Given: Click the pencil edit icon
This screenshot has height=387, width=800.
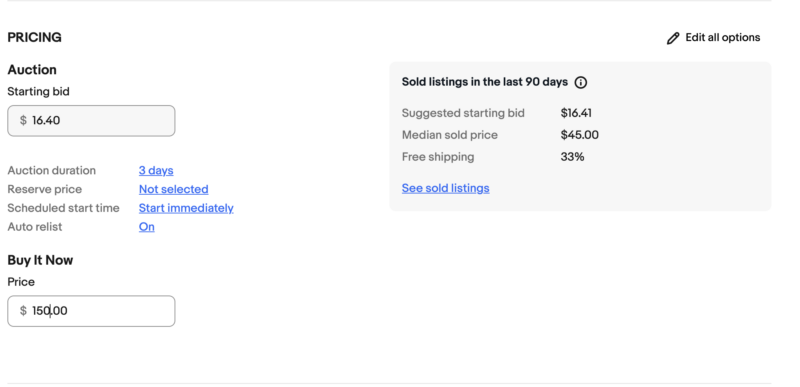Looking at the screenshot, I should click(673, 38).
